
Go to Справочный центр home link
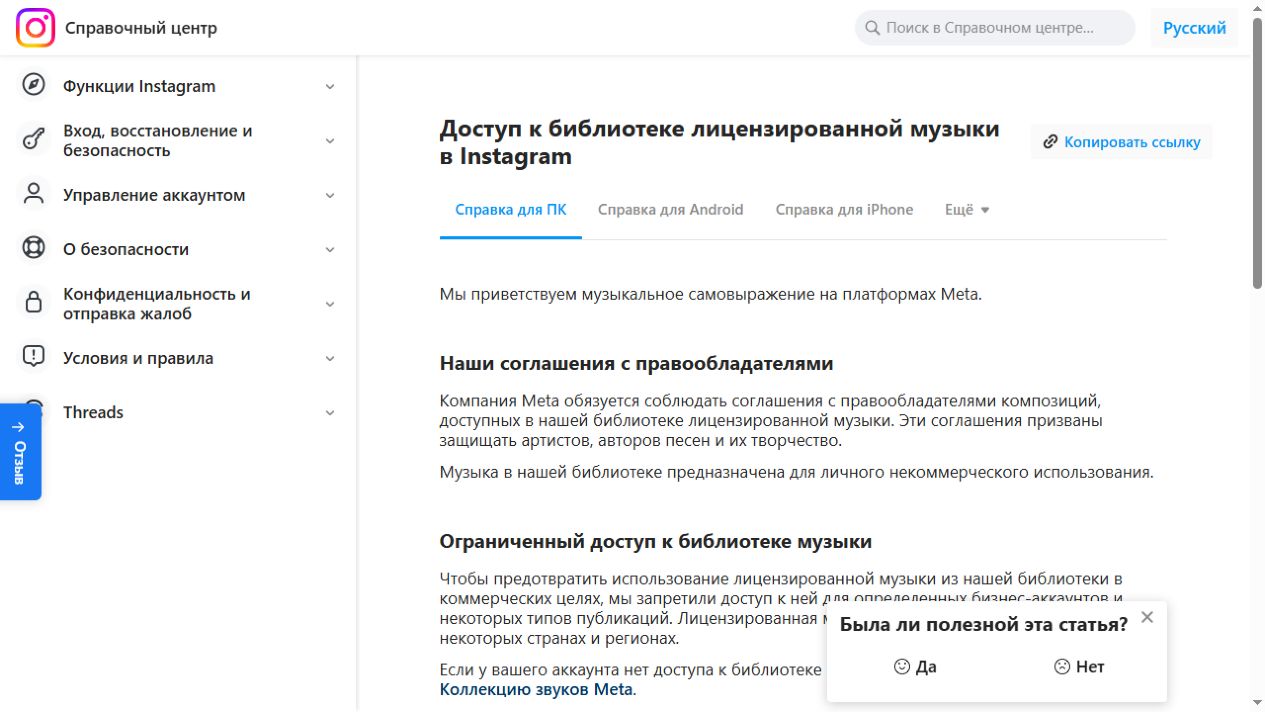click(141, 28)
